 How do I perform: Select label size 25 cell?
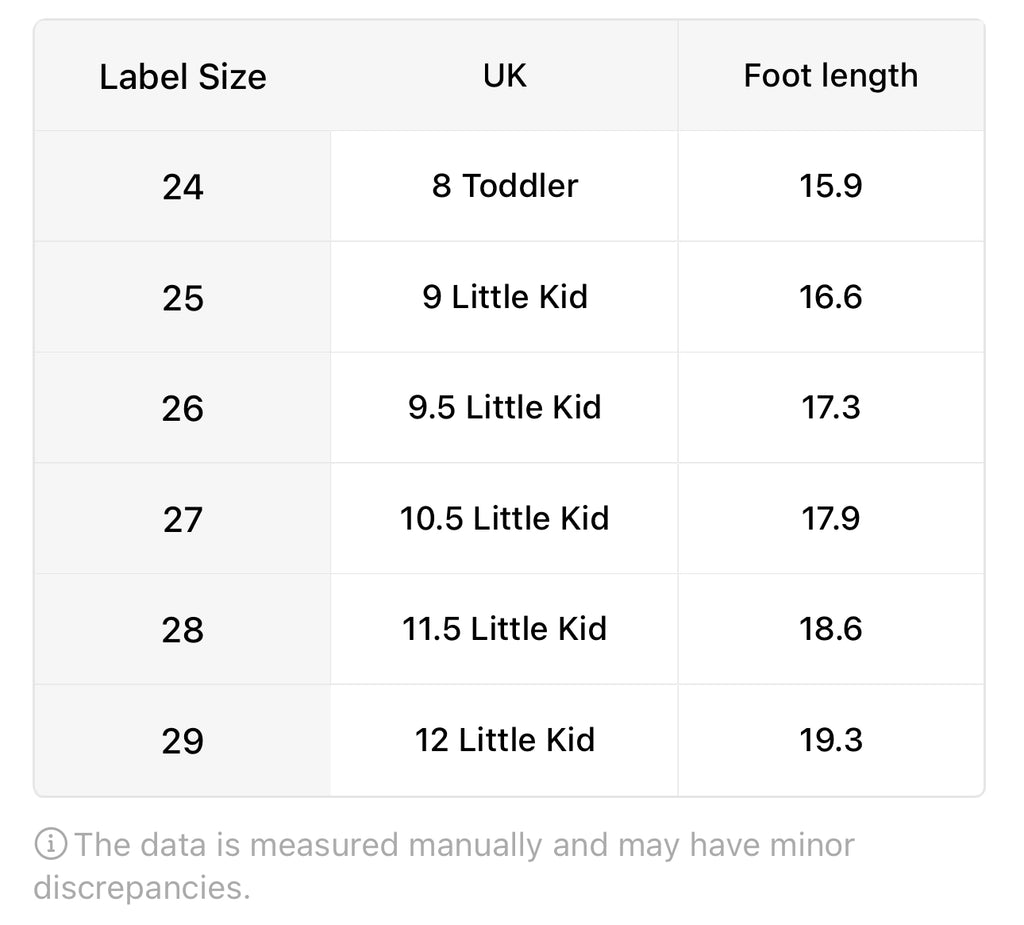pos(183,298)
